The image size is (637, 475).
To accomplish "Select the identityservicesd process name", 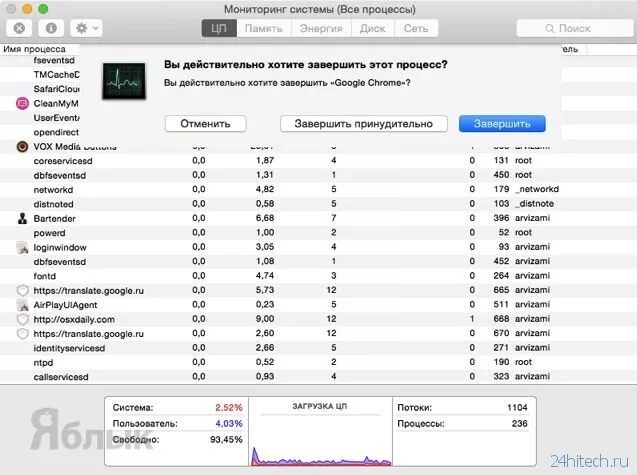I will (x=69, y=348).
